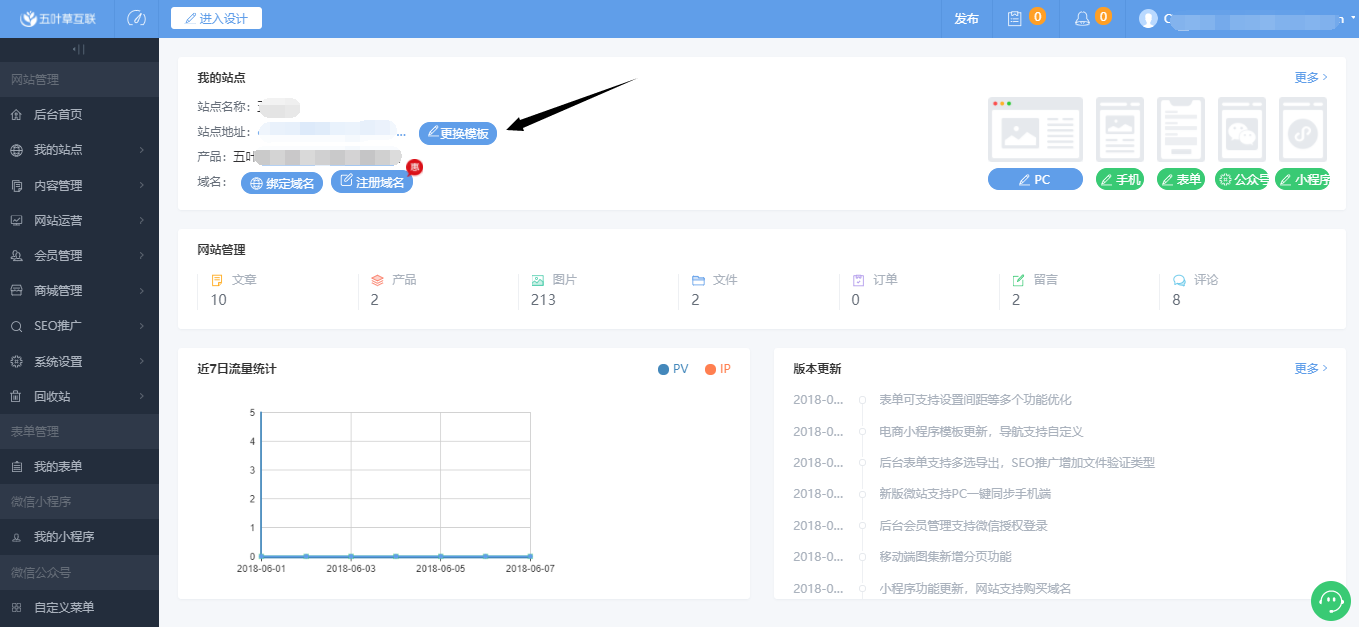The image size is (1359, 627).
Task: Click the 文章 article count icon
Action: pos(217,280)
